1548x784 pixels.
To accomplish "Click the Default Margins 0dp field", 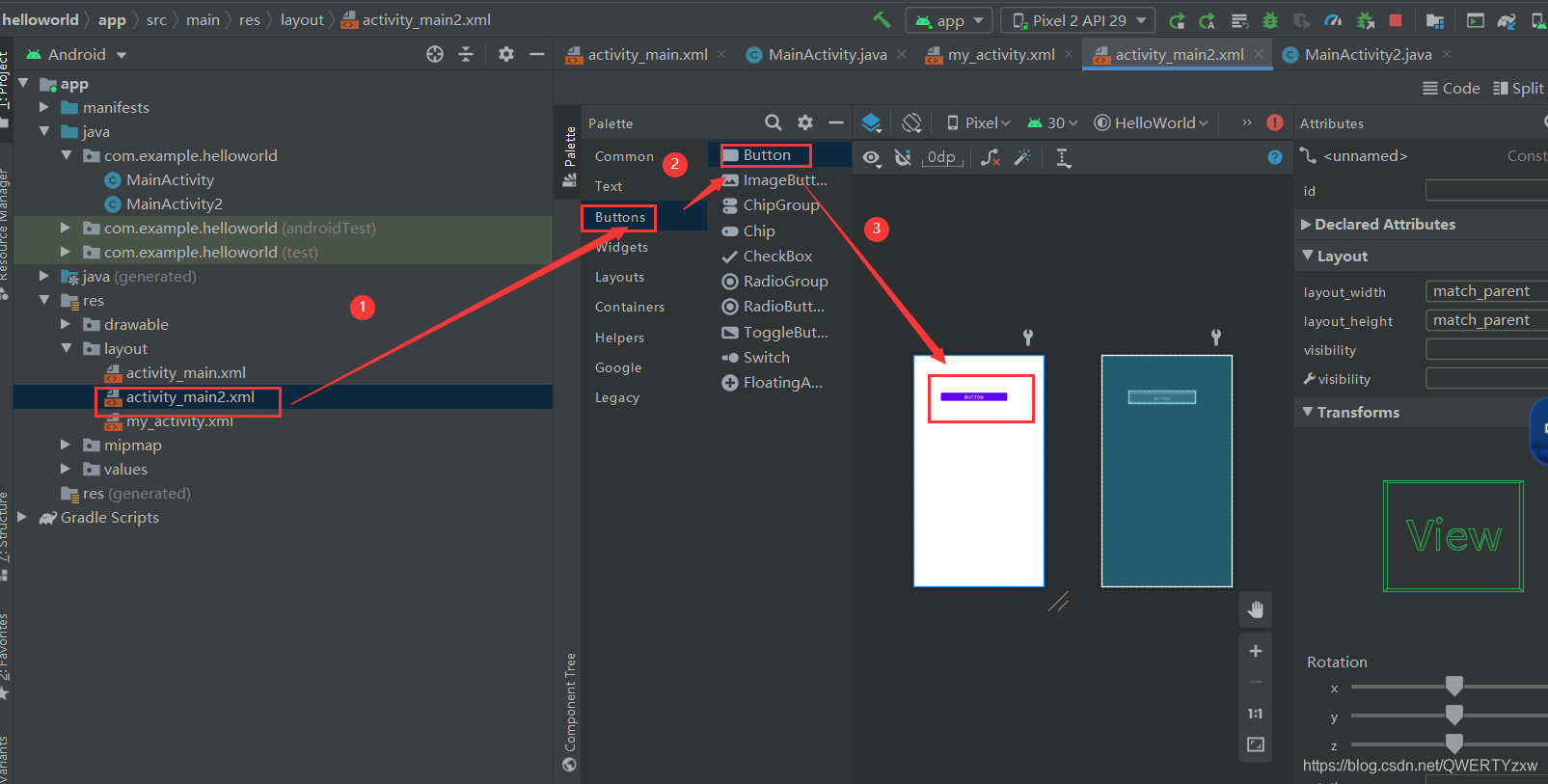I will [942, 157].
